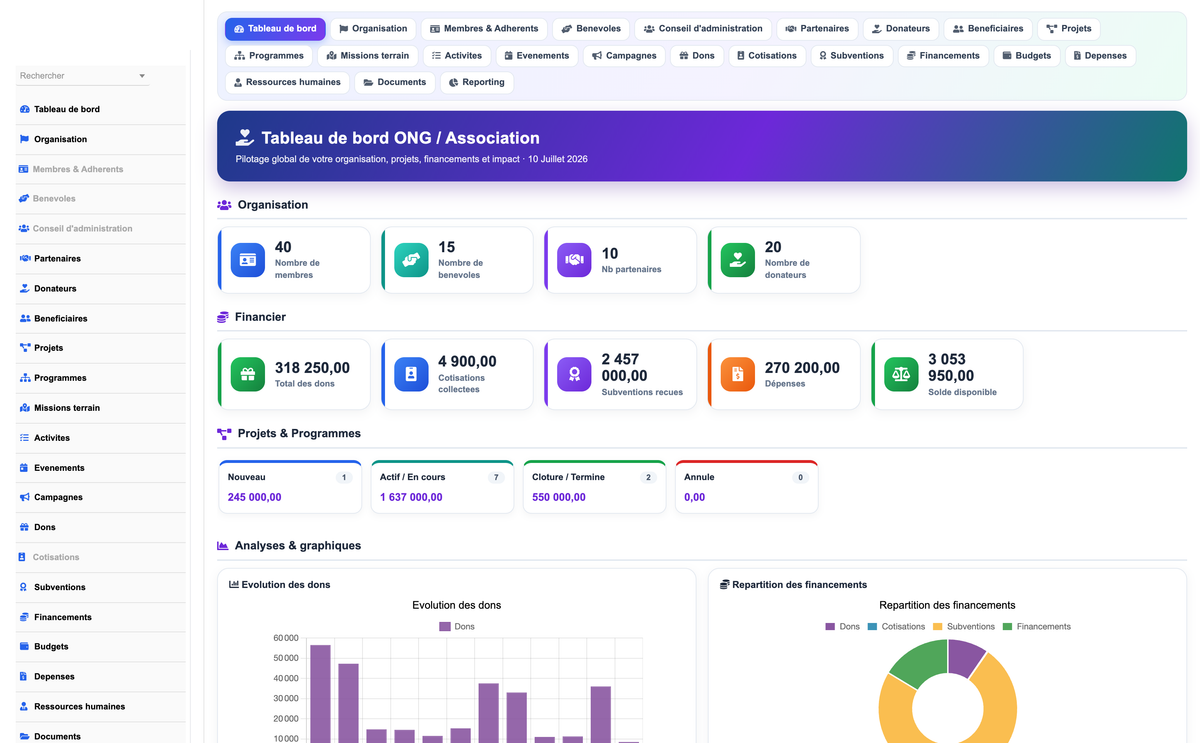Viewport: 1200px width, 743px height.
Task: Go to Donateurs top tab
Action: click(x=901, y=29)
